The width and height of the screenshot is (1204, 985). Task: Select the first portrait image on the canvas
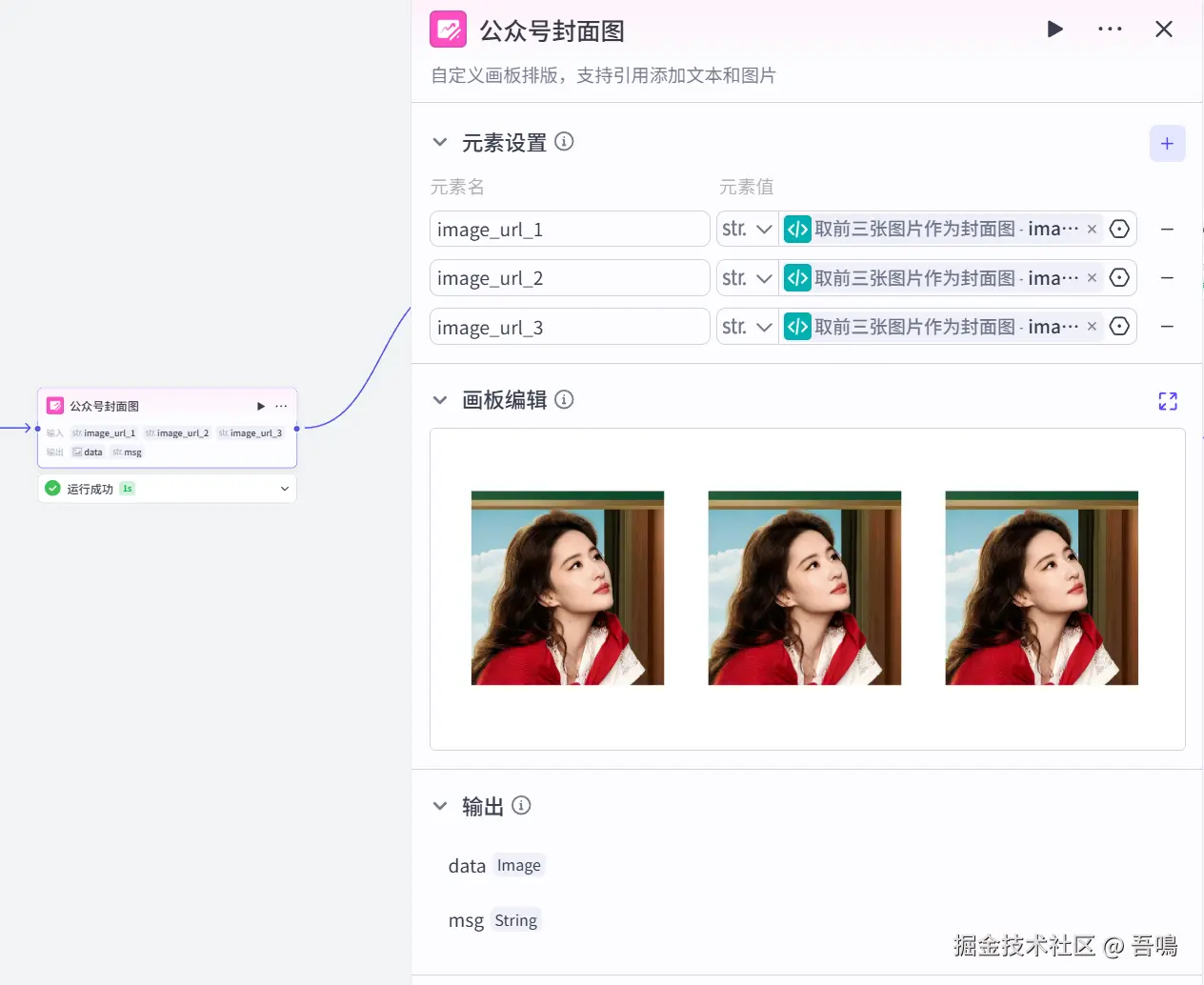click(x=568, y=588)
